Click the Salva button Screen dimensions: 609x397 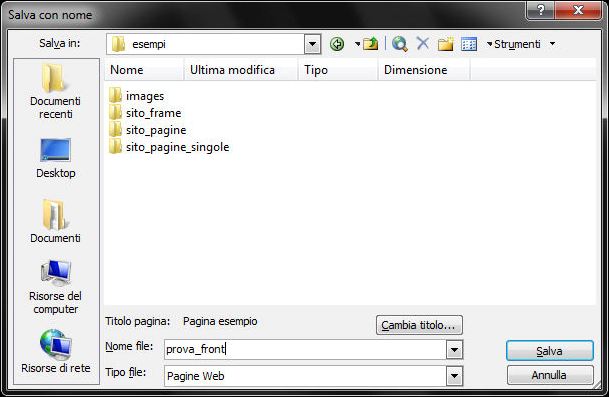click(x=550, y=351)
